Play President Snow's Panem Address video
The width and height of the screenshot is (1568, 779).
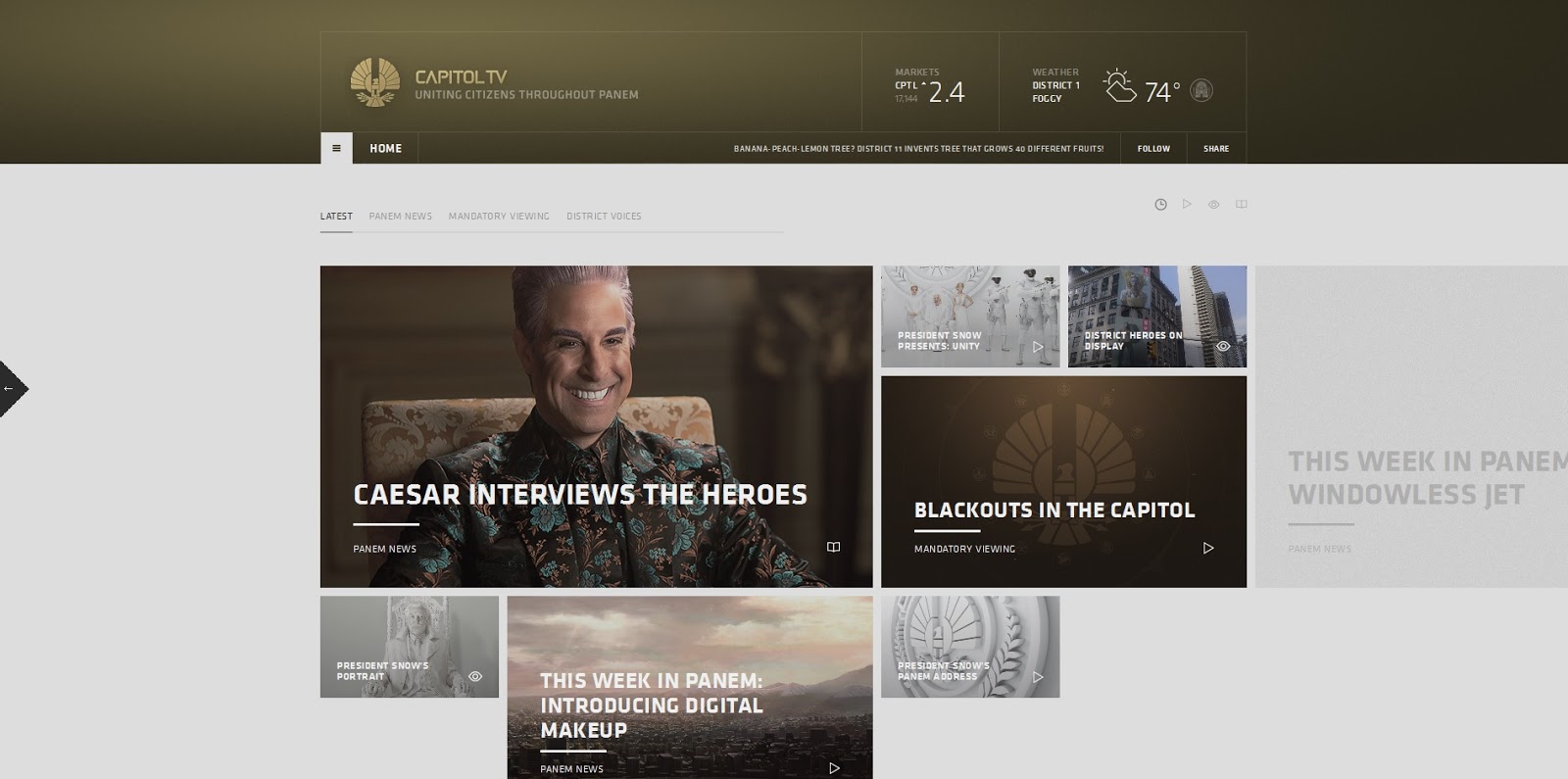click(x=1038, y=677)
